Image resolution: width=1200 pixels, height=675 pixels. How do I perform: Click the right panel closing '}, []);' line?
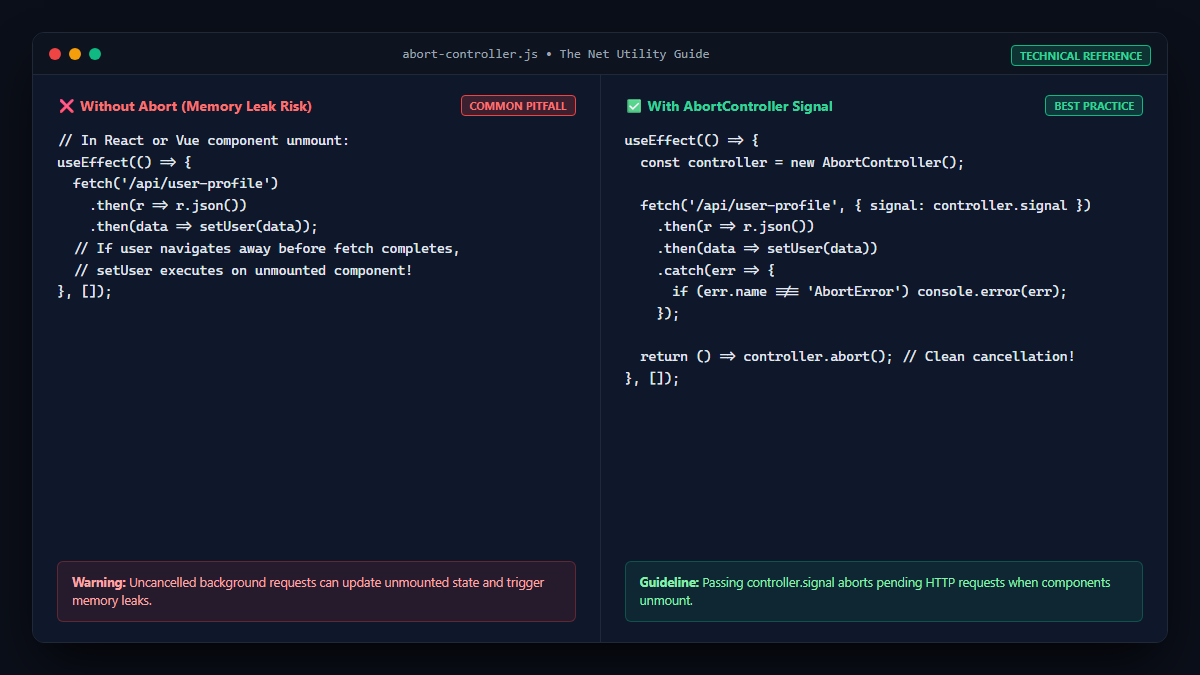pos(652,379)
